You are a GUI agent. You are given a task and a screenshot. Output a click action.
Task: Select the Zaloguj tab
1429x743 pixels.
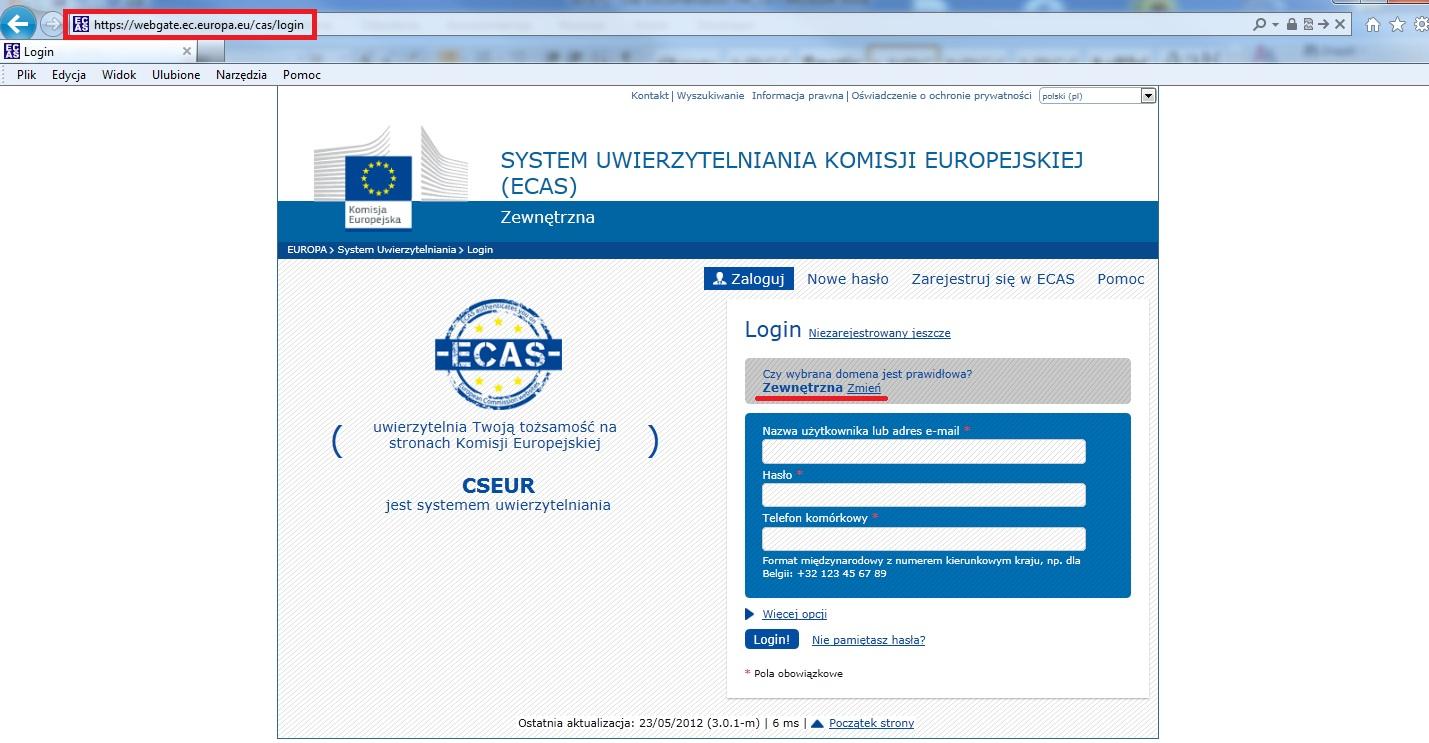[749, 279]
